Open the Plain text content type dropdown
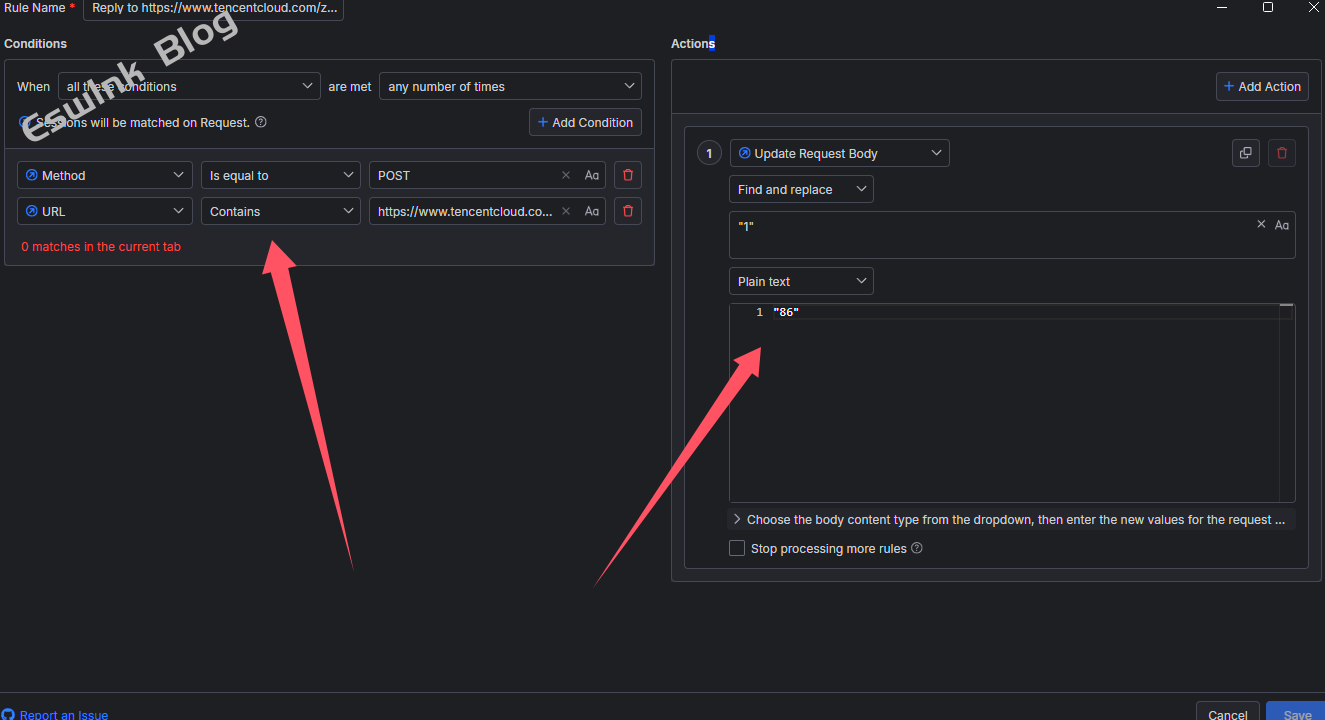The image size is (1325, 720). 801,281
